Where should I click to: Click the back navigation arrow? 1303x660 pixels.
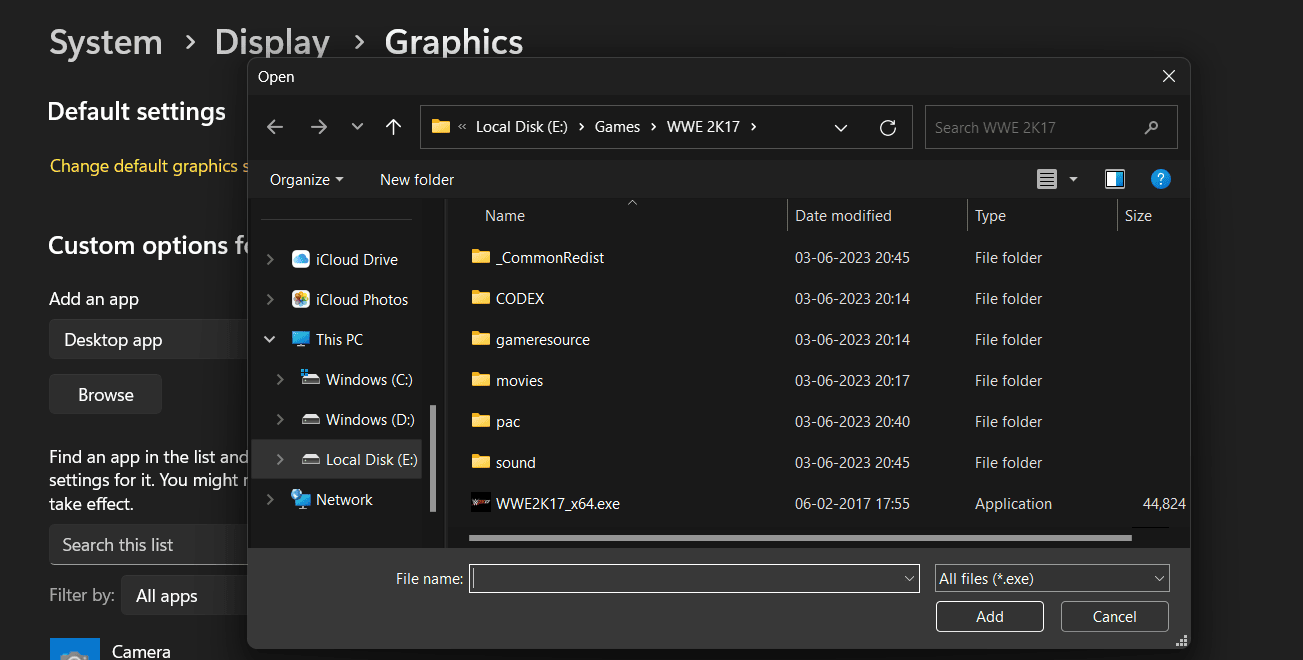tap(274, 127)
